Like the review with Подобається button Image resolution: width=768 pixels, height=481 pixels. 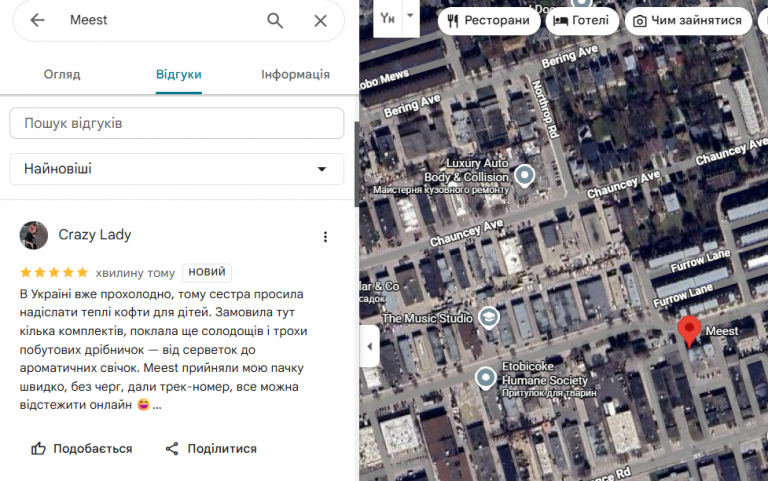(81, 449)
